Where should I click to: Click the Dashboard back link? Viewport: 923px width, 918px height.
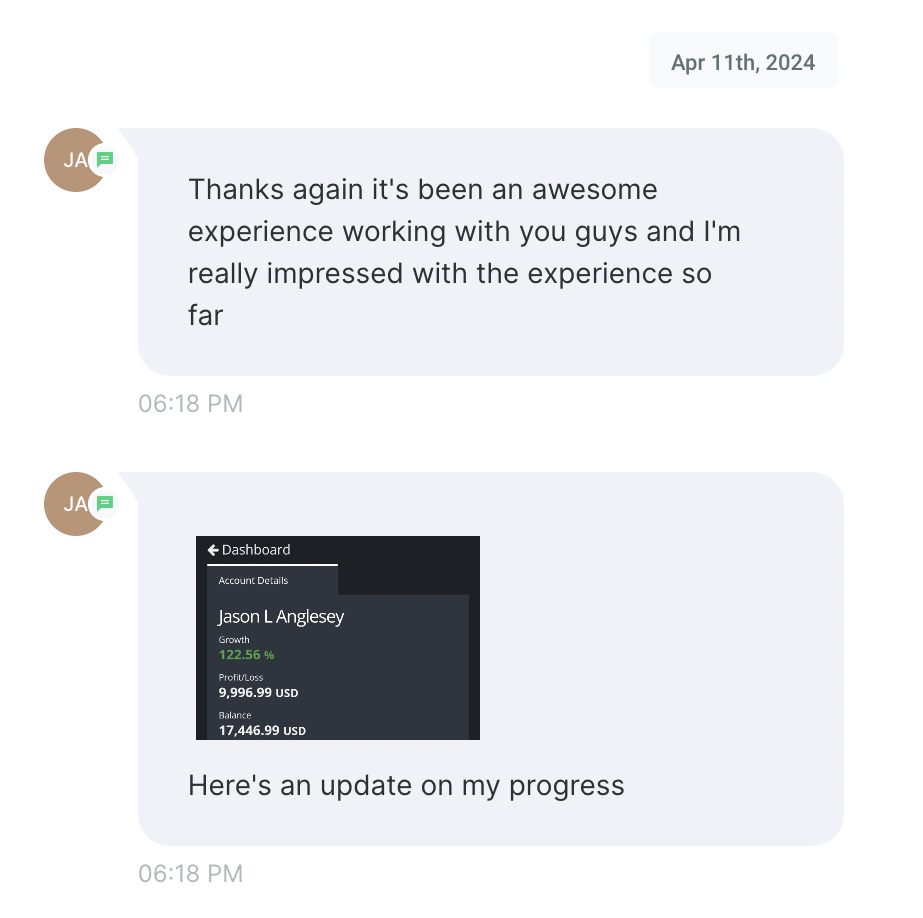249,550
